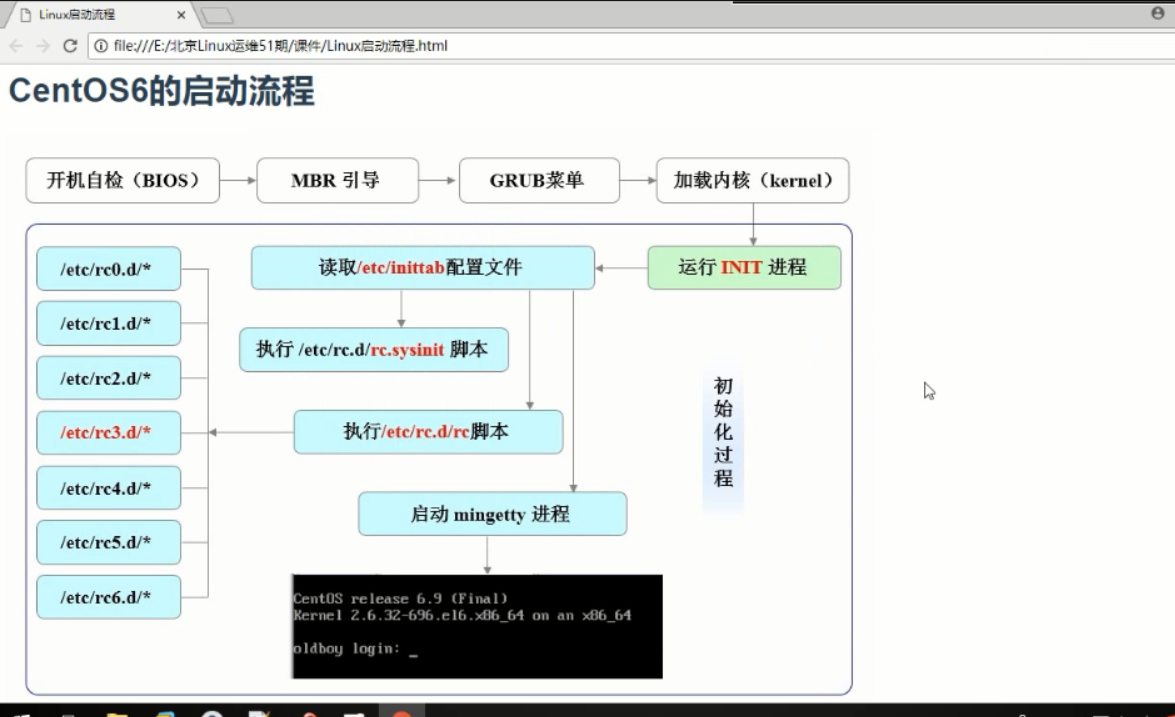This screenshot has height=717, width=1175.
Task: Click 执行/etc/rc.d/rc脚本 box
Action: pyautogui.click(x=428, y=432)
